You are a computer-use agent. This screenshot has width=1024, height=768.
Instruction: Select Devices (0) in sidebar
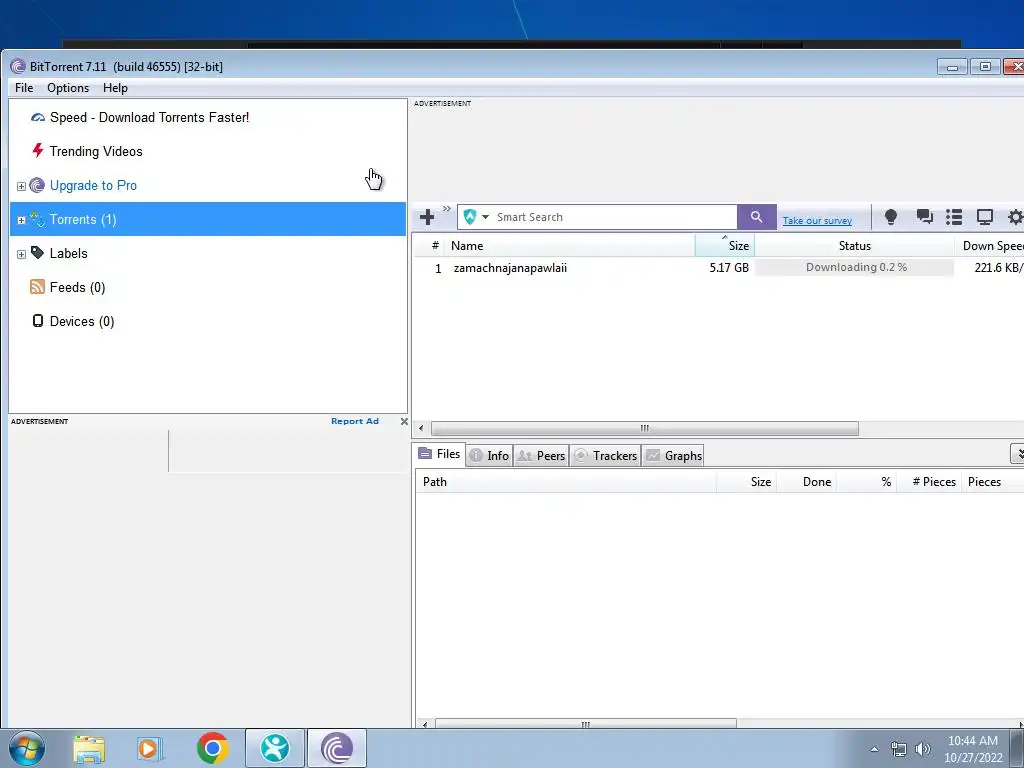click(82, 321)
